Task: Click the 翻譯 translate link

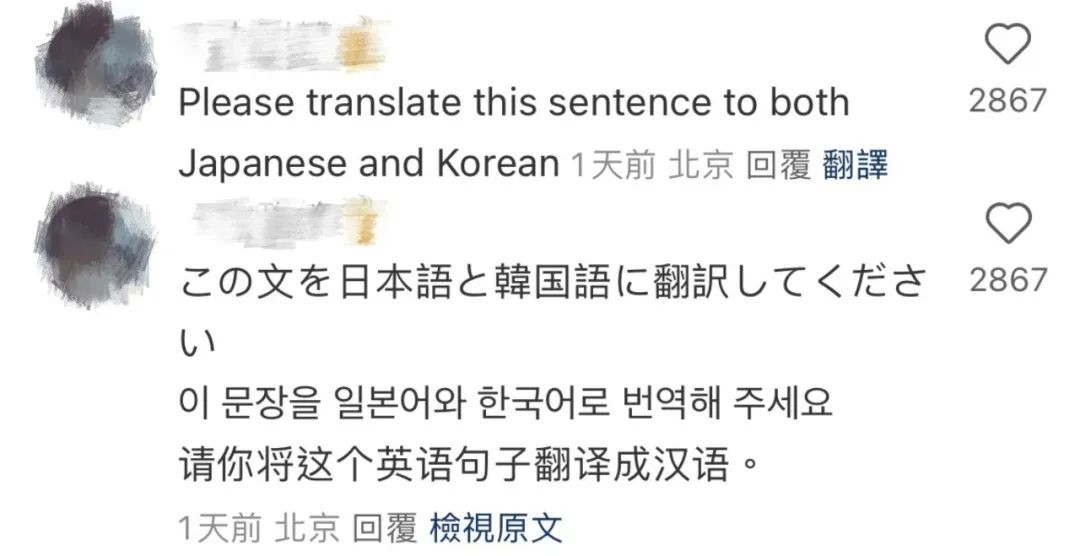Action: click(x=854, y=165)
